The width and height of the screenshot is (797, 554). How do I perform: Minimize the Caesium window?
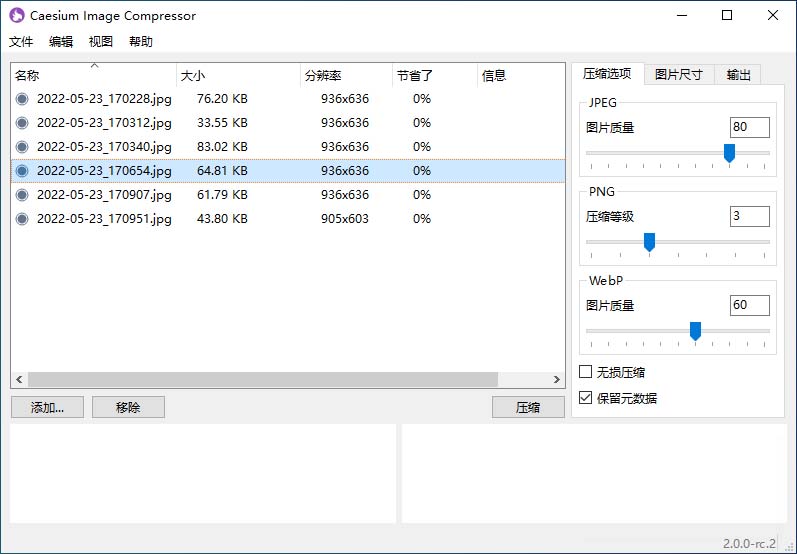point(682,15)
